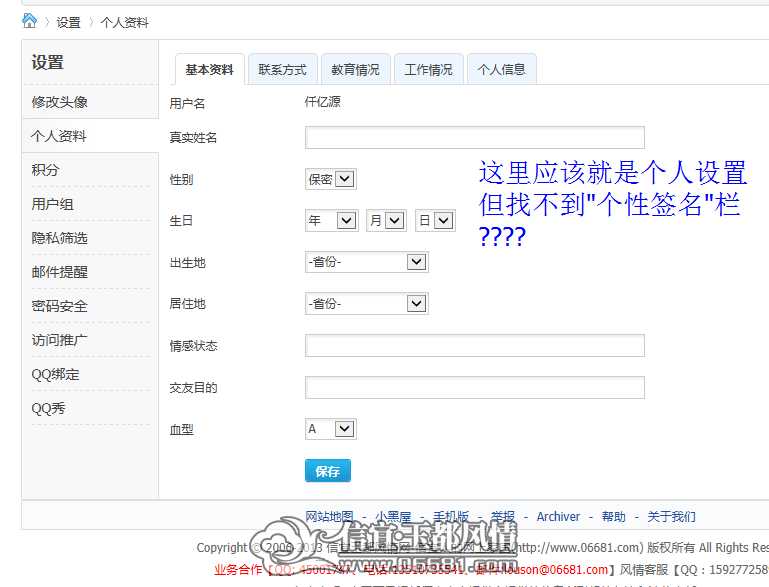769x587 pixels.
Task: Open the 工作情况 tab
Action: pyautogui.click(x=428, y=70)
